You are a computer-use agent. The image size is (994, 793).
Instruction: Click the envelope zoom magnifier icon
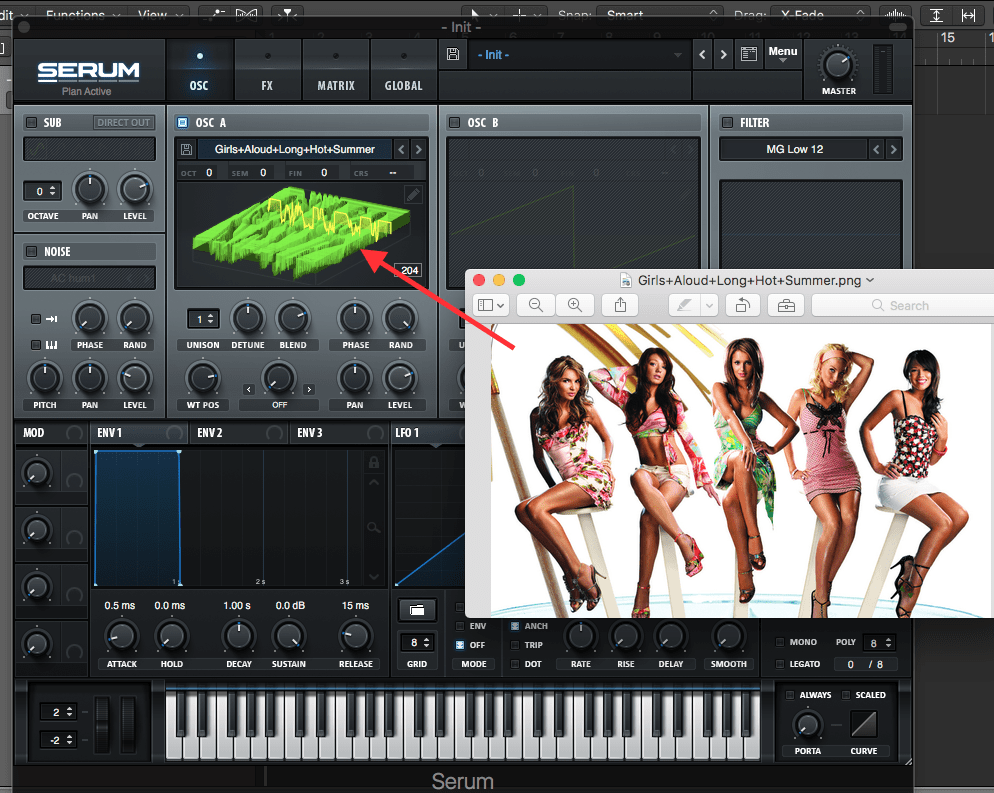(374, 527)
